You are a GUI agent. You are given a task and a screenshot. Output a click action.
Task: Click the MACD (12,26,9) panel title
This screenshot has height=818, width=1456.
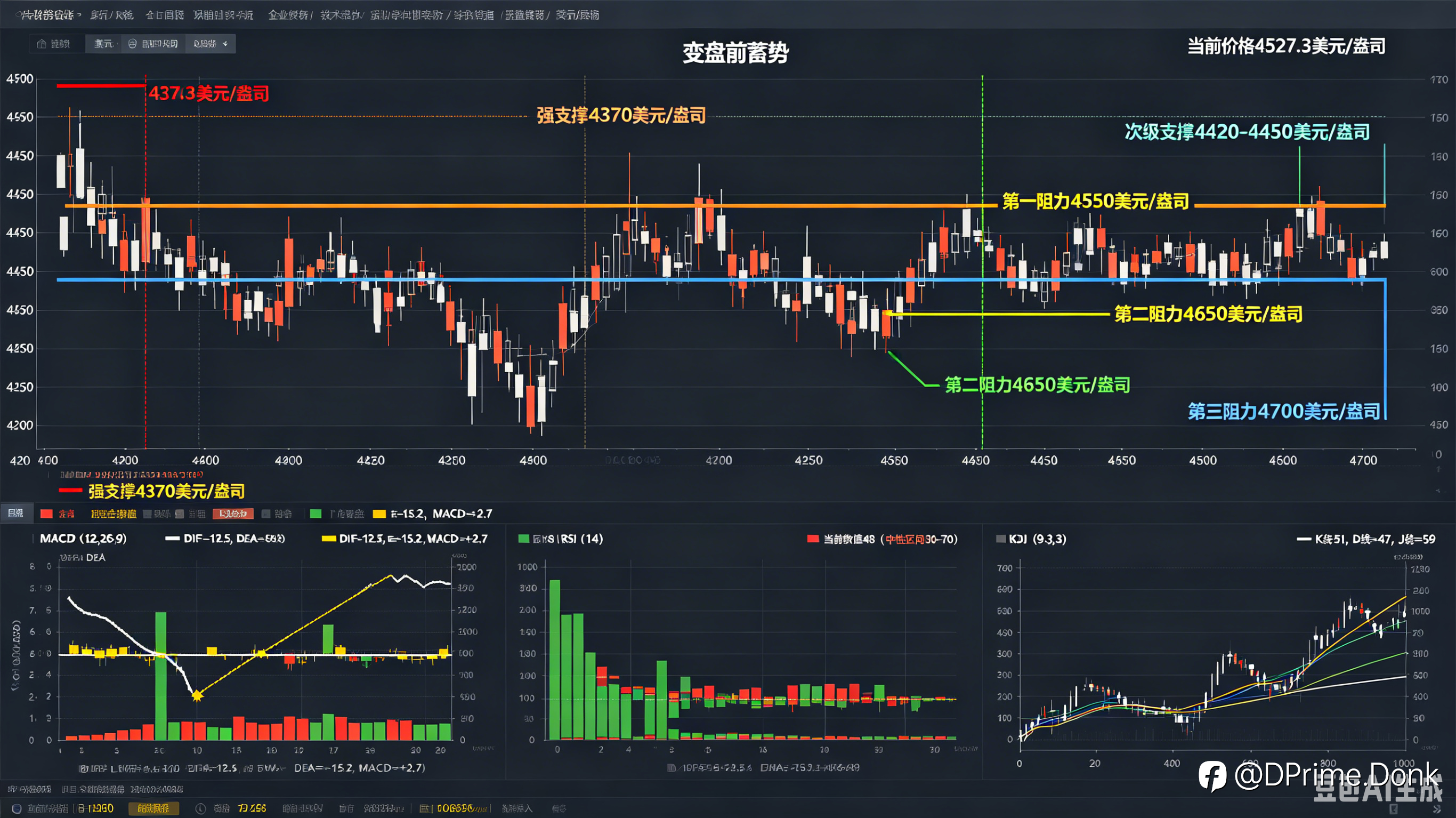(x=83, y=539)
